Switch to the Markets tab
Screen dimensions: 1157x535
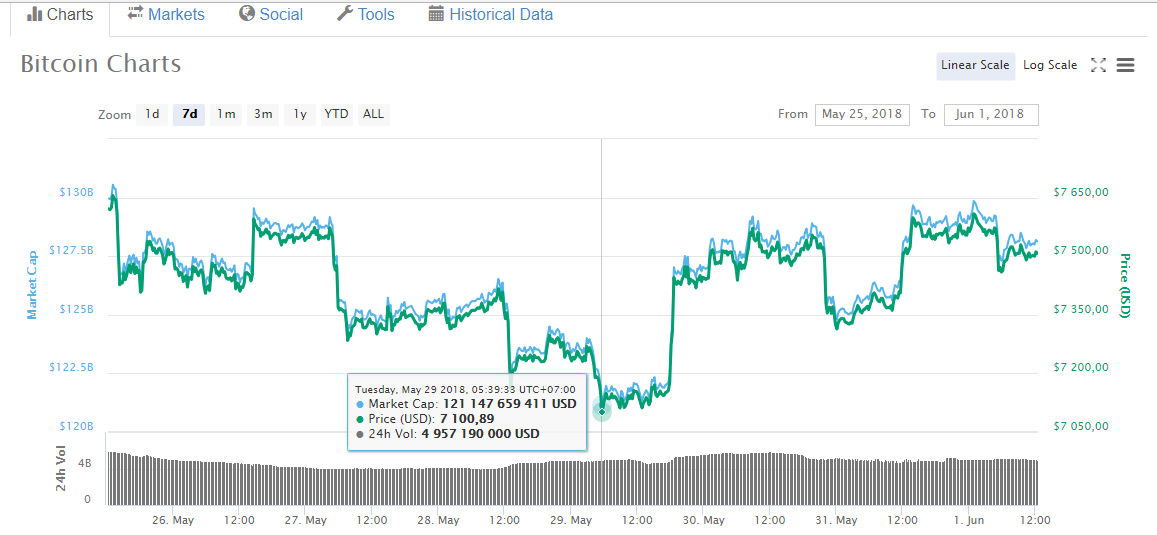pos(166,14)
